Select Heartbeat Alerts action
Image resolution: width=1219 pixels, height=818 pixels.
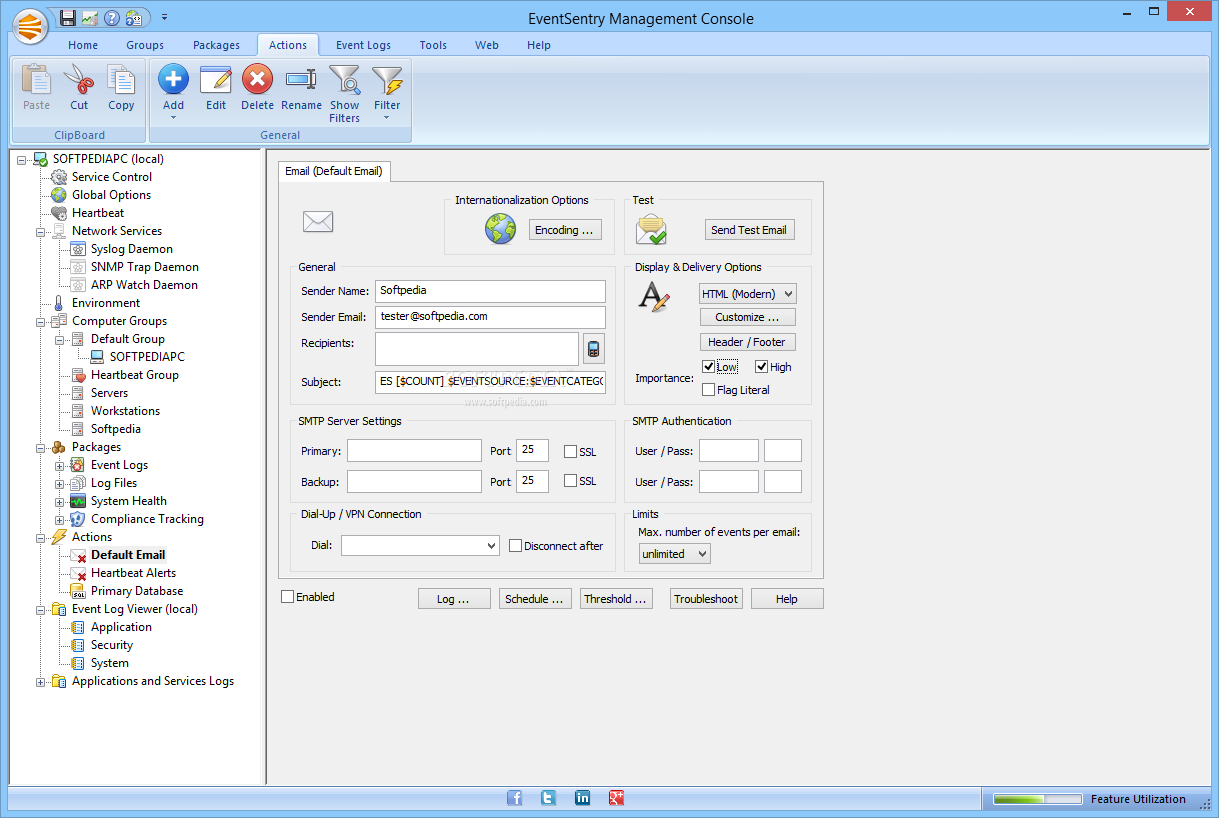coord(133,573)
